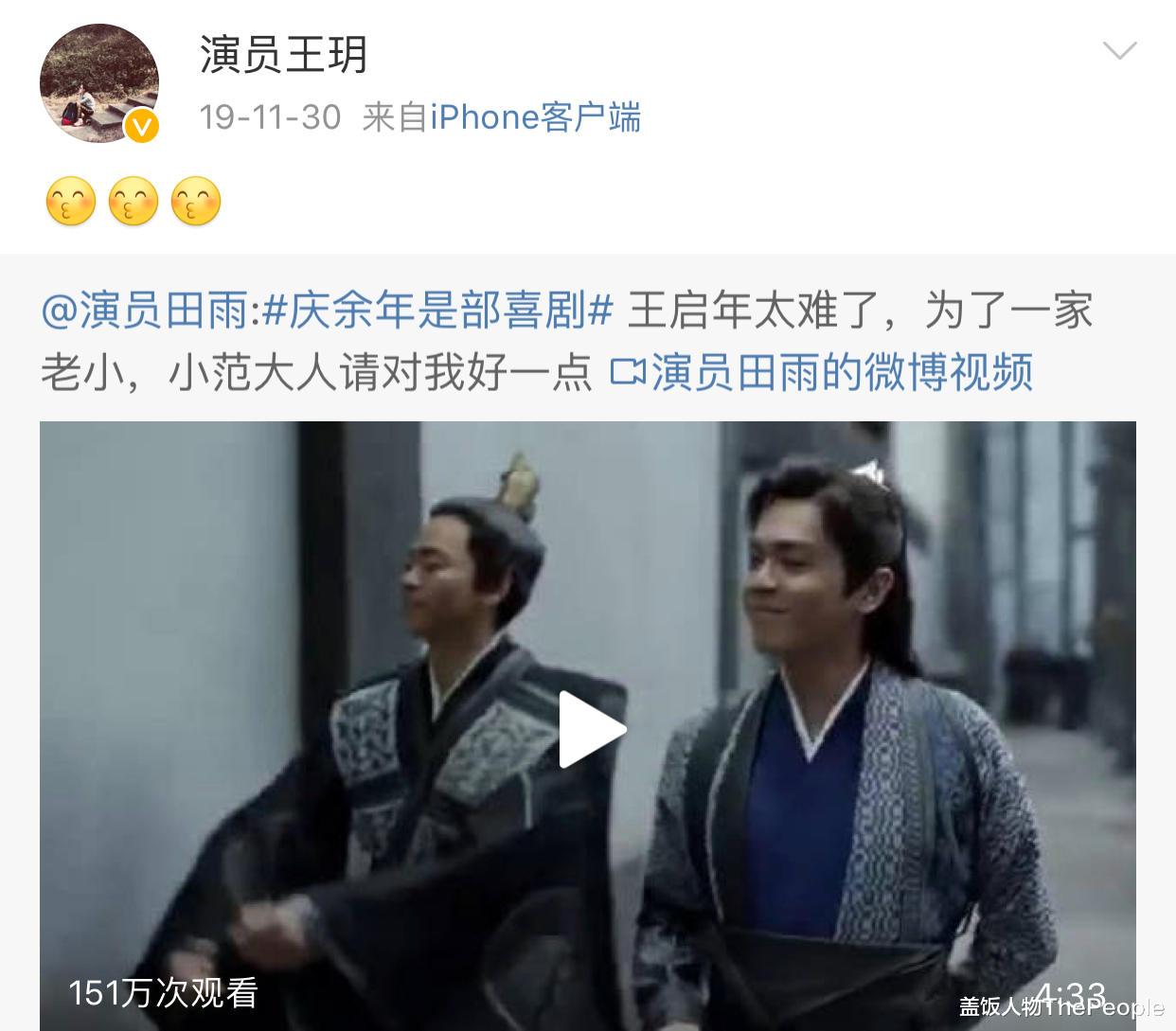Tap the third kissing face emoji
Viewport: 1176px width, 1031px height.
click(x=196, y=201)
